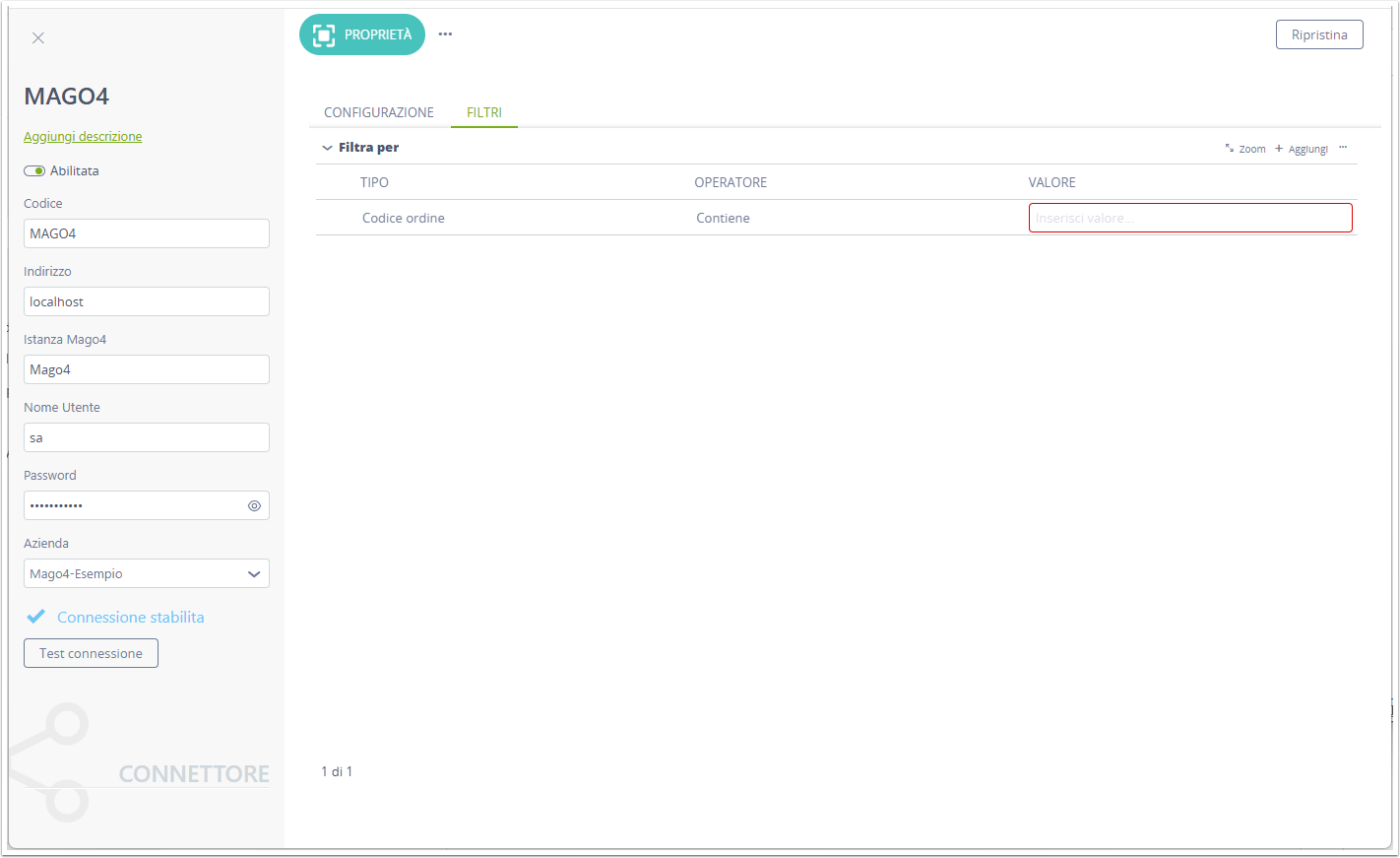1400x858 pixels.
Task: Open the Filtra per more options menu
Action: (x=1343, y=148)
